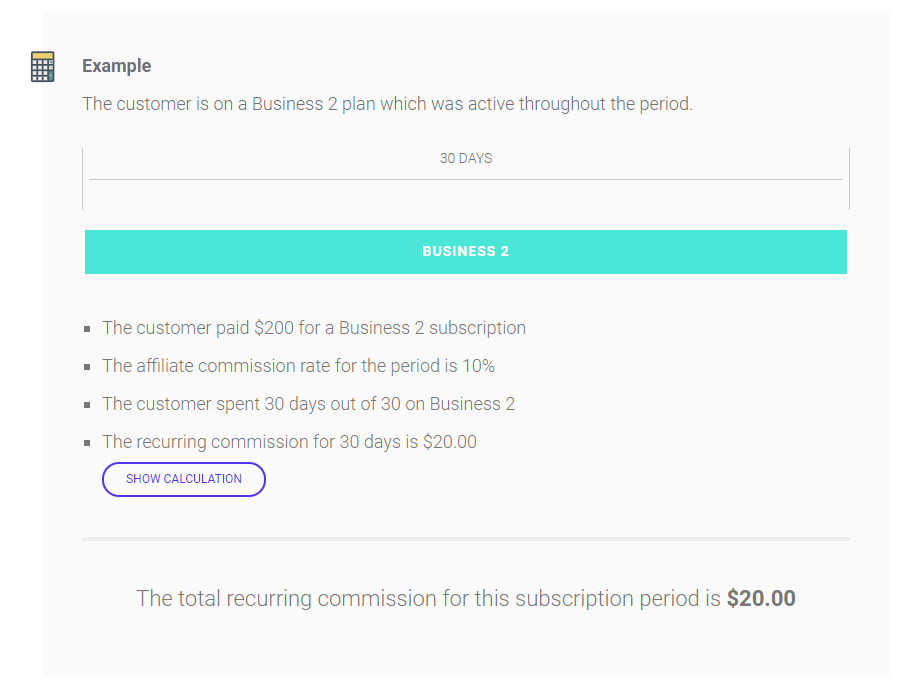Click the calculator icon beside Example
Screen dimensions: 908x689
tap(42, 67)
